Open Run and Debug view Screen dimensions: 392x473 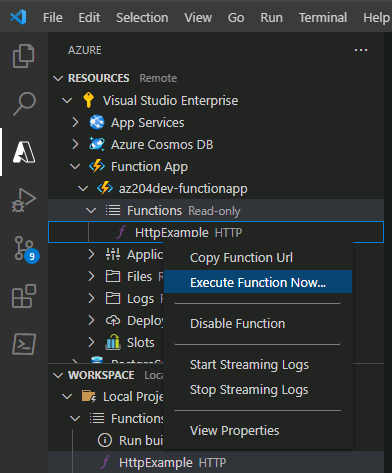coord(24,200)
